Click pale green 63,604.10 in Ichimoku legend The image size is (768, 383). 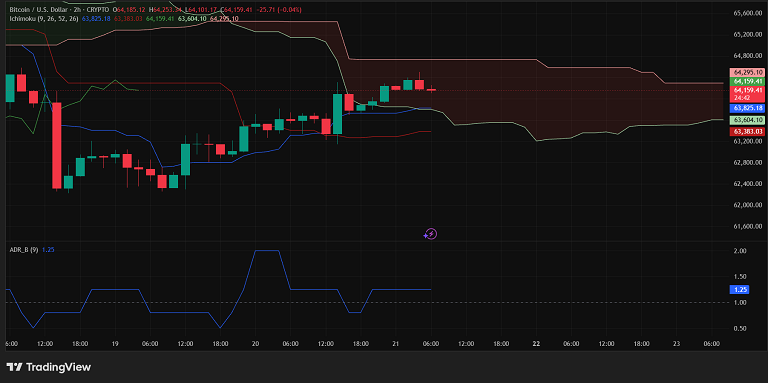click(192, 19)
